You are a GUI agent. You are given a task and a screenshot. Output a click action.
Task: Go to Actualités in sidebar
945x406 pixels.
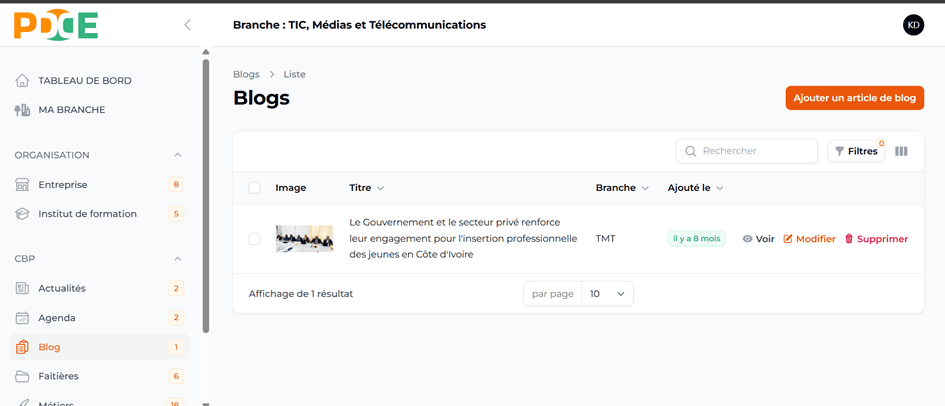tap(62, 289)
